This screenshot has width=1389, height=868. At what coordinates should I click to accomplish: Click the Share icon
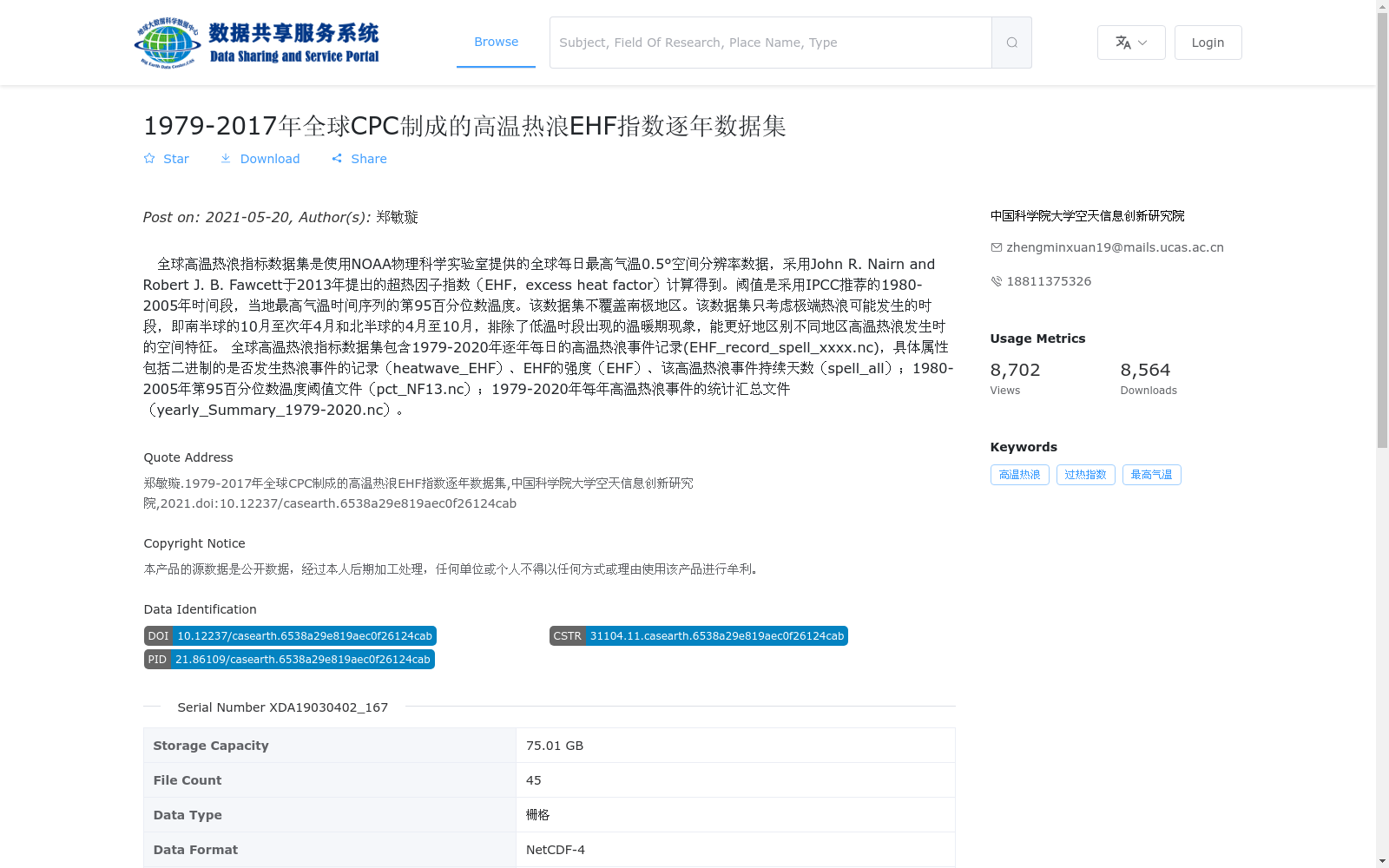(x=337, y=159)
